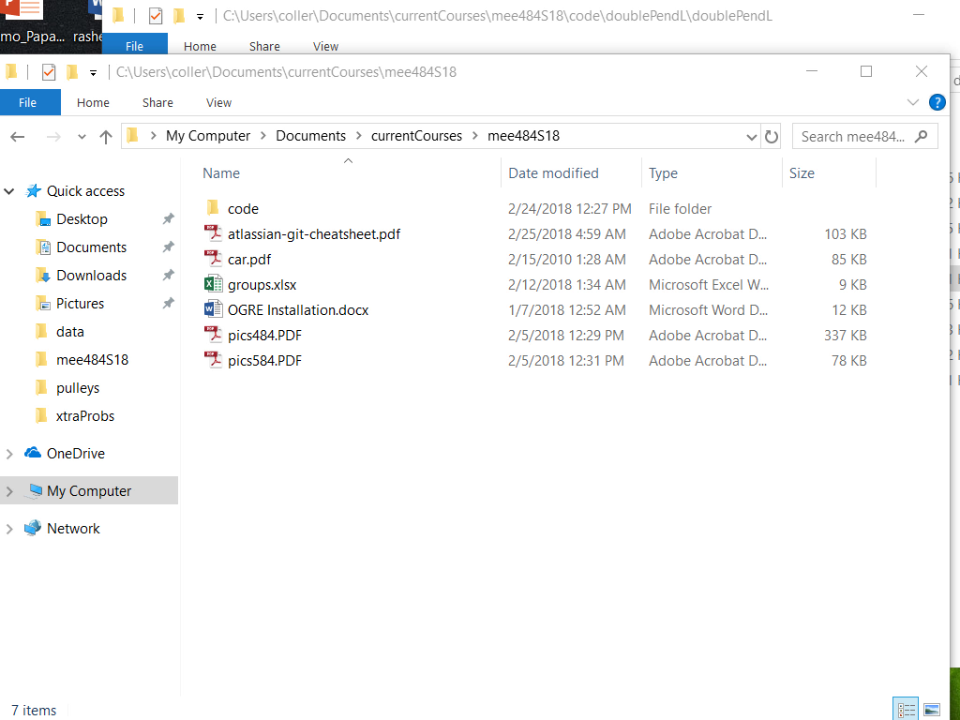
Task: Click Properties icon in background window toolbar
Action: (156, 16)
